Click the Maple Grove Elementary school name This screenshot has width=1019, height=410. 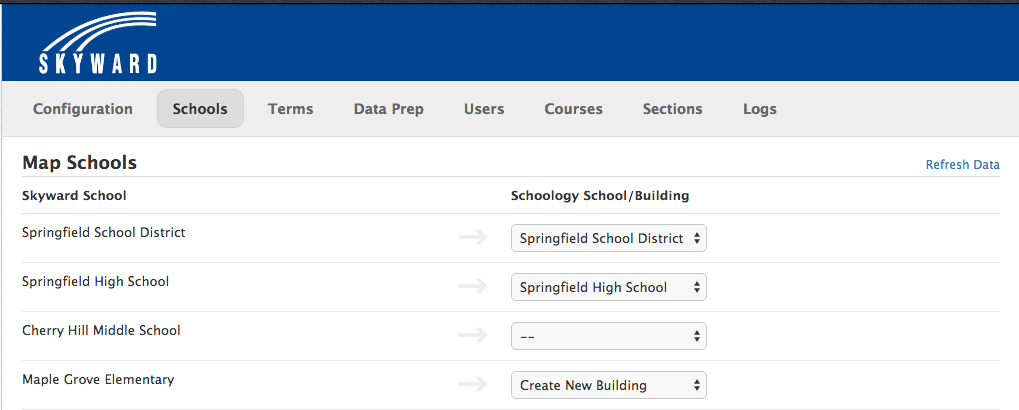click(98, 379)
